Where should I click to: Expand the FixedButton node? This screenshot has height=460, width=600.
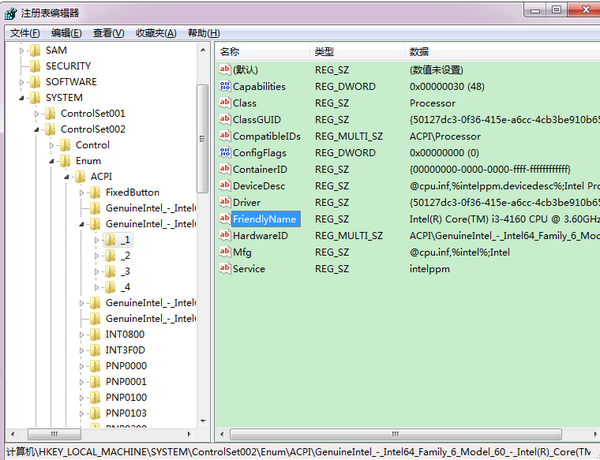(81, 192)
